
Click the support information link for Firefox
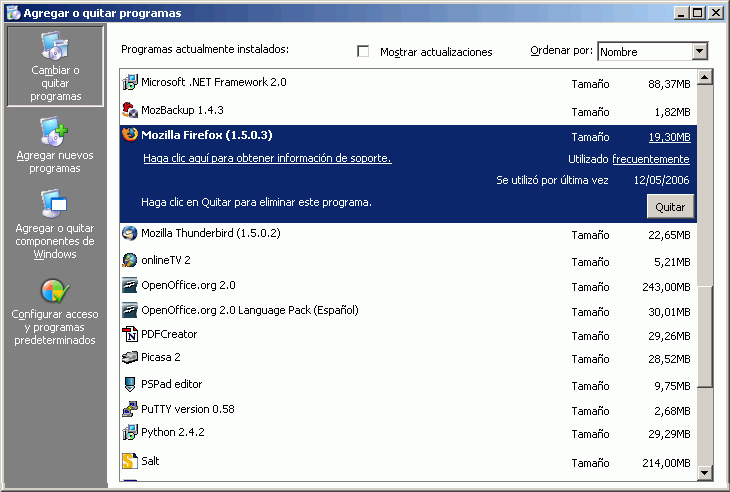[266, 159]
